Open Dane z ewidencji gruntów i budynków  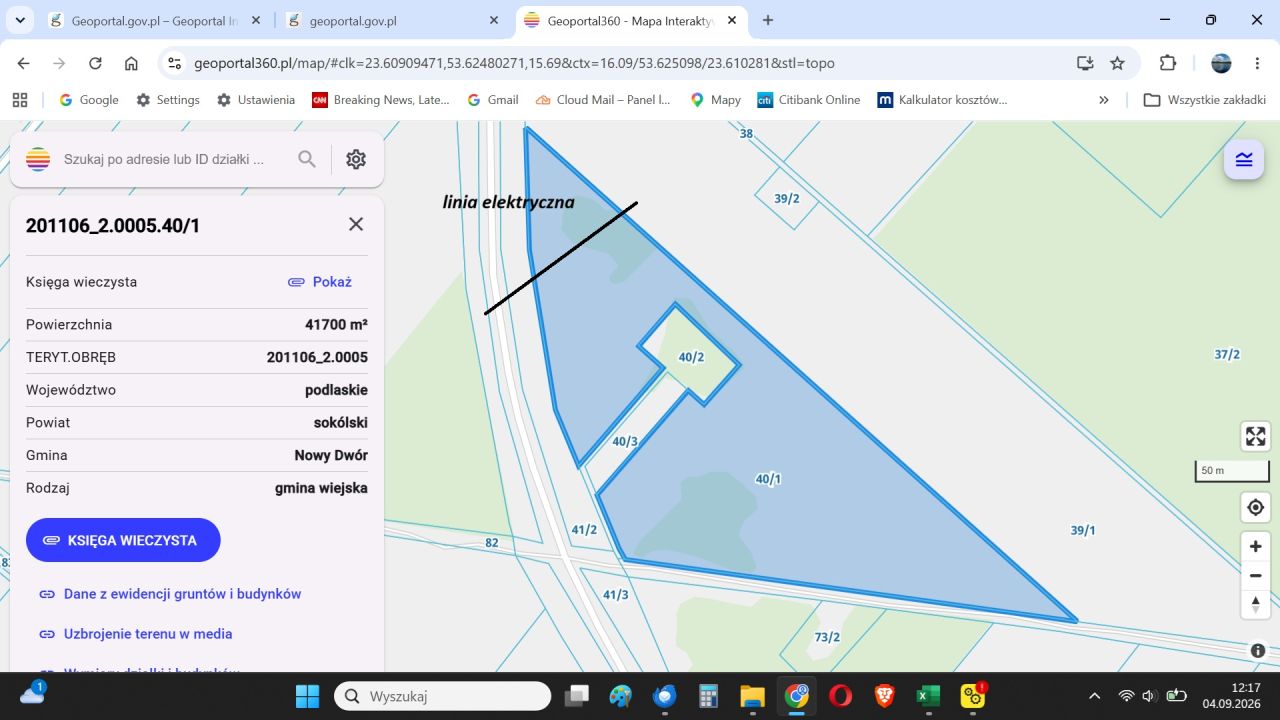click(x=170, y=594)
